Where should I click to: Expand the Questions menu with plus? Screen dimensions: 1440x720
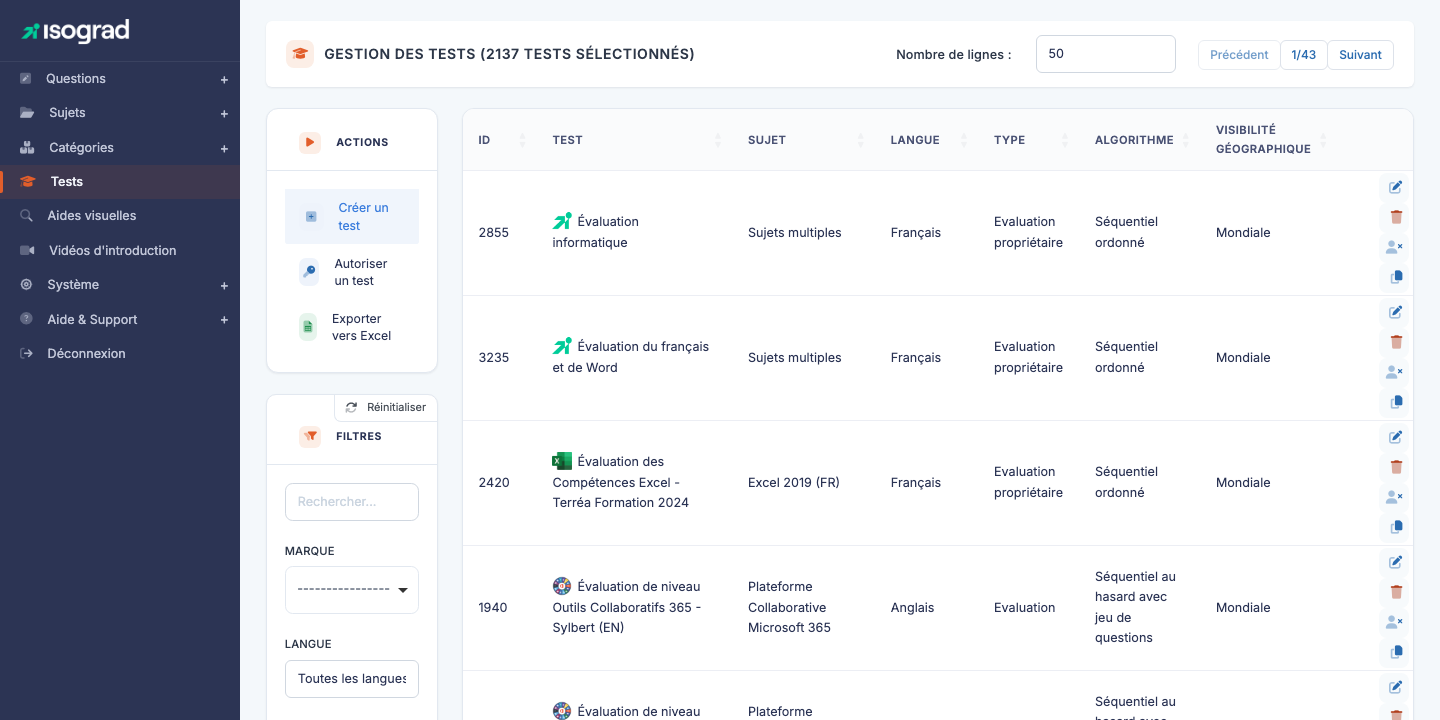(224, 79)
